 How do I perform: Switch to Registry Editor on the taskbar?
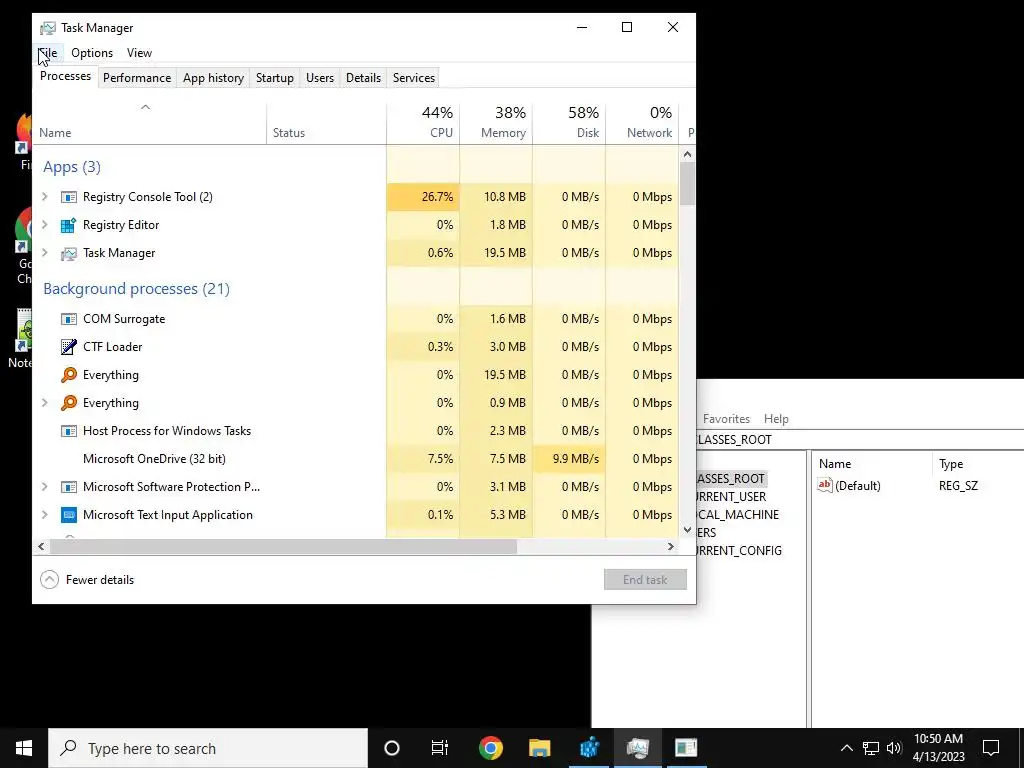point(589,748)
